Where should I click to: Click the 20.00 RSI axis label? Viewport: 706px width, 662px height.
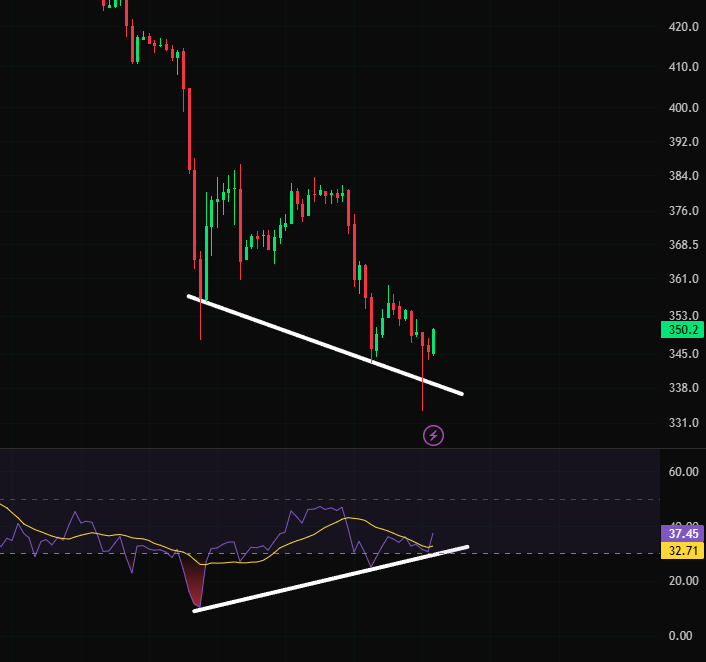683,580
